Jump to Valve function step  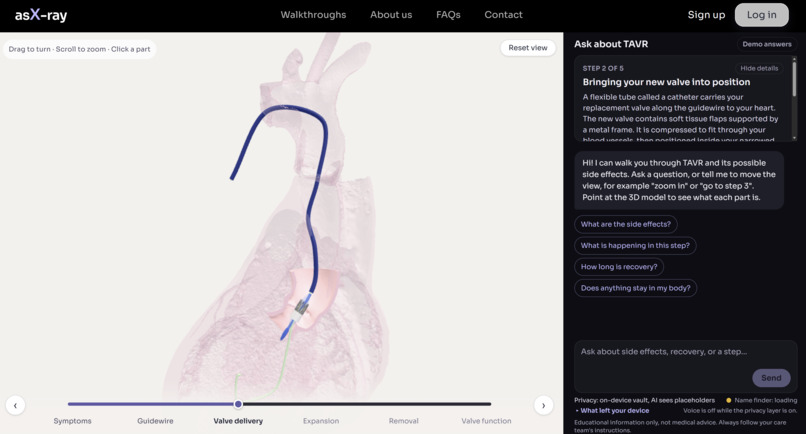(x=486, y=421)
